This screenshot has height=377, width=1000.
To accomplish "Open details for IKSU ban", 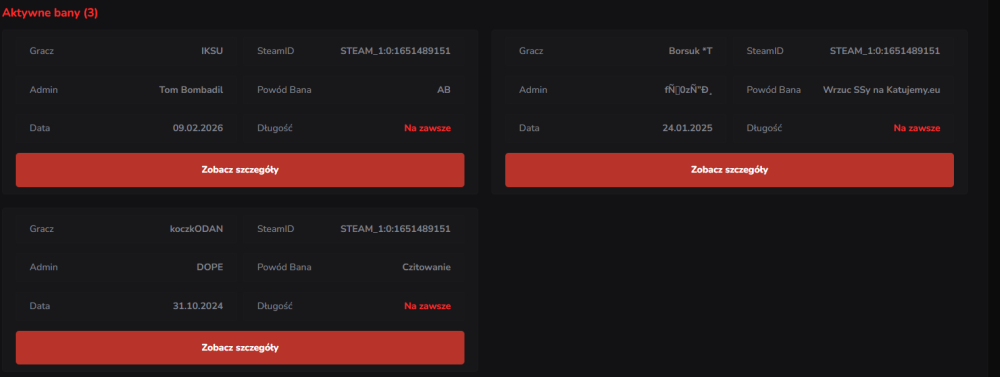I will click(240, 170).
